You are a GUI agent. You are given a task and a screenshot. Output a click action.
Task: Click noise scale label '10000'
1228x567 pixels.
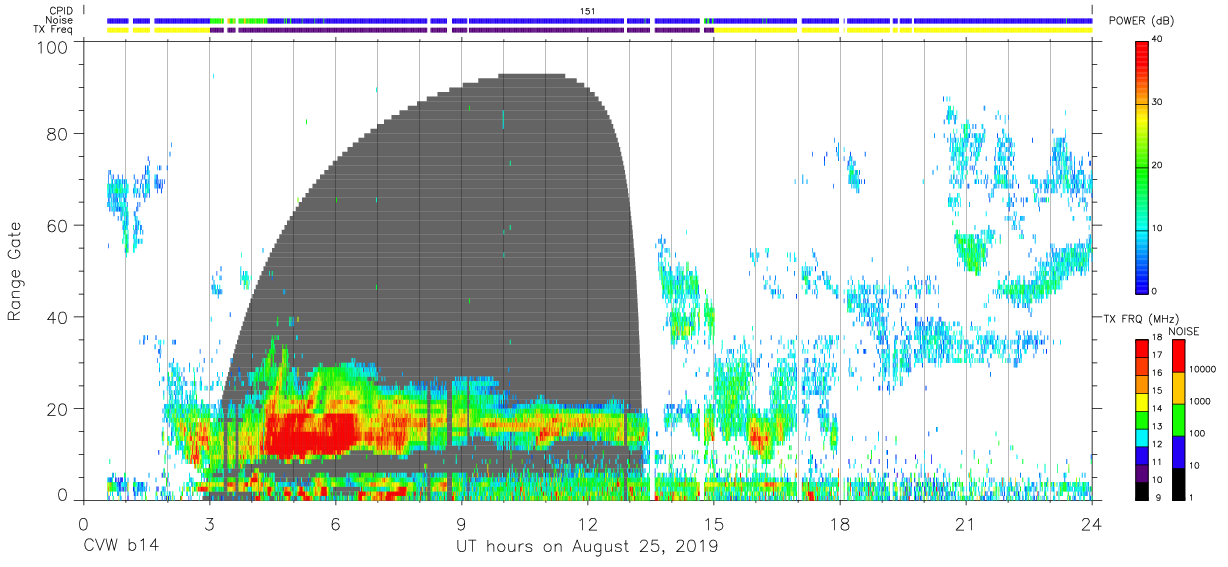pos(1203,369)
